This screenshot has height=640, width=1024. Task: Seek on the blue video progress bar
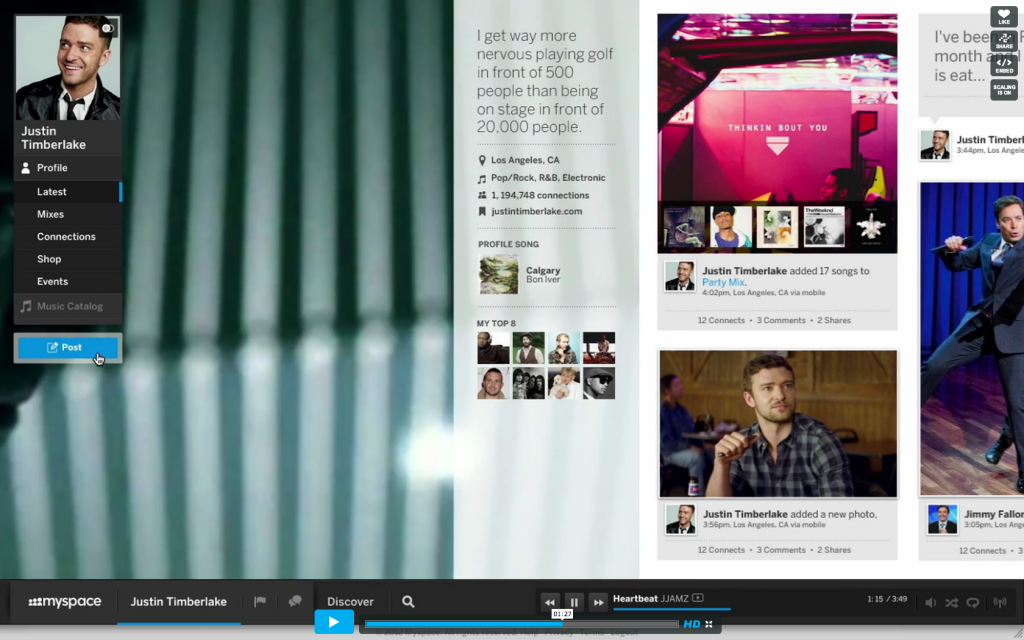(x=522, y=624)
